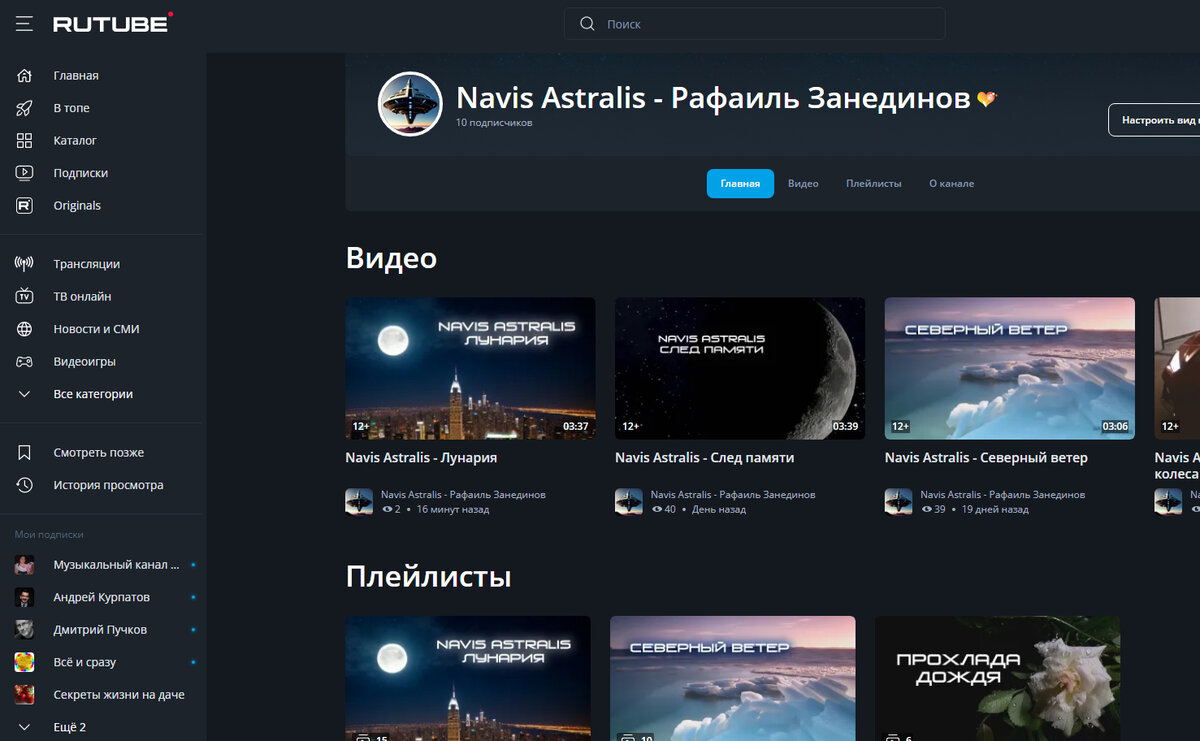
Task: Click channel avatar under Северный ветер video
Action: pos(899,502)
